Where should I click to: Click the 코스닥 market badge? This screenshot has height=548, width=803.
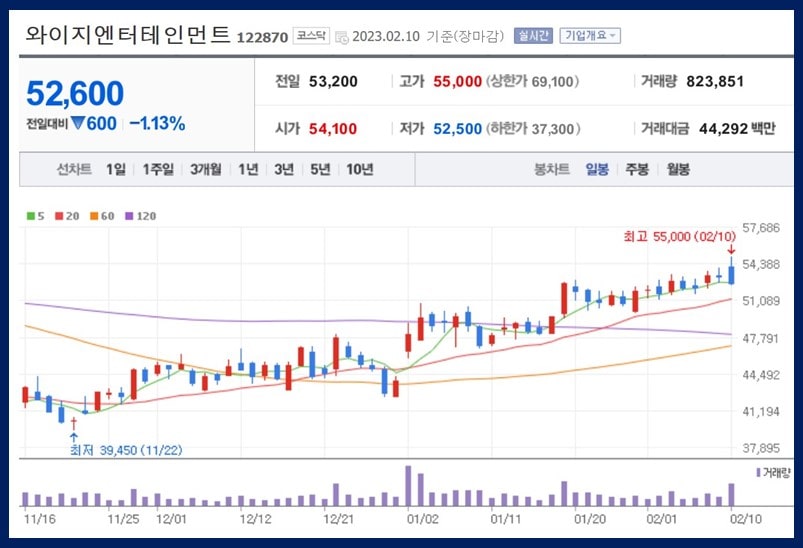tap(311, 36)
